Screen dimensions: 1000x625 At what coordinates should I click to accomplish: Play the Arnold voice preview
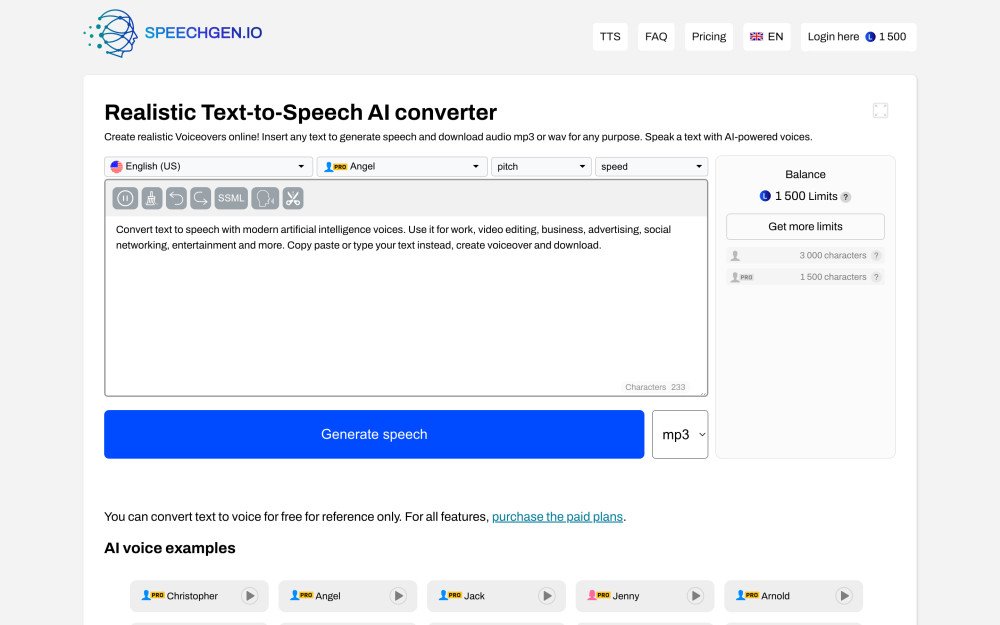pyautogui.click(x=846, y=595)
